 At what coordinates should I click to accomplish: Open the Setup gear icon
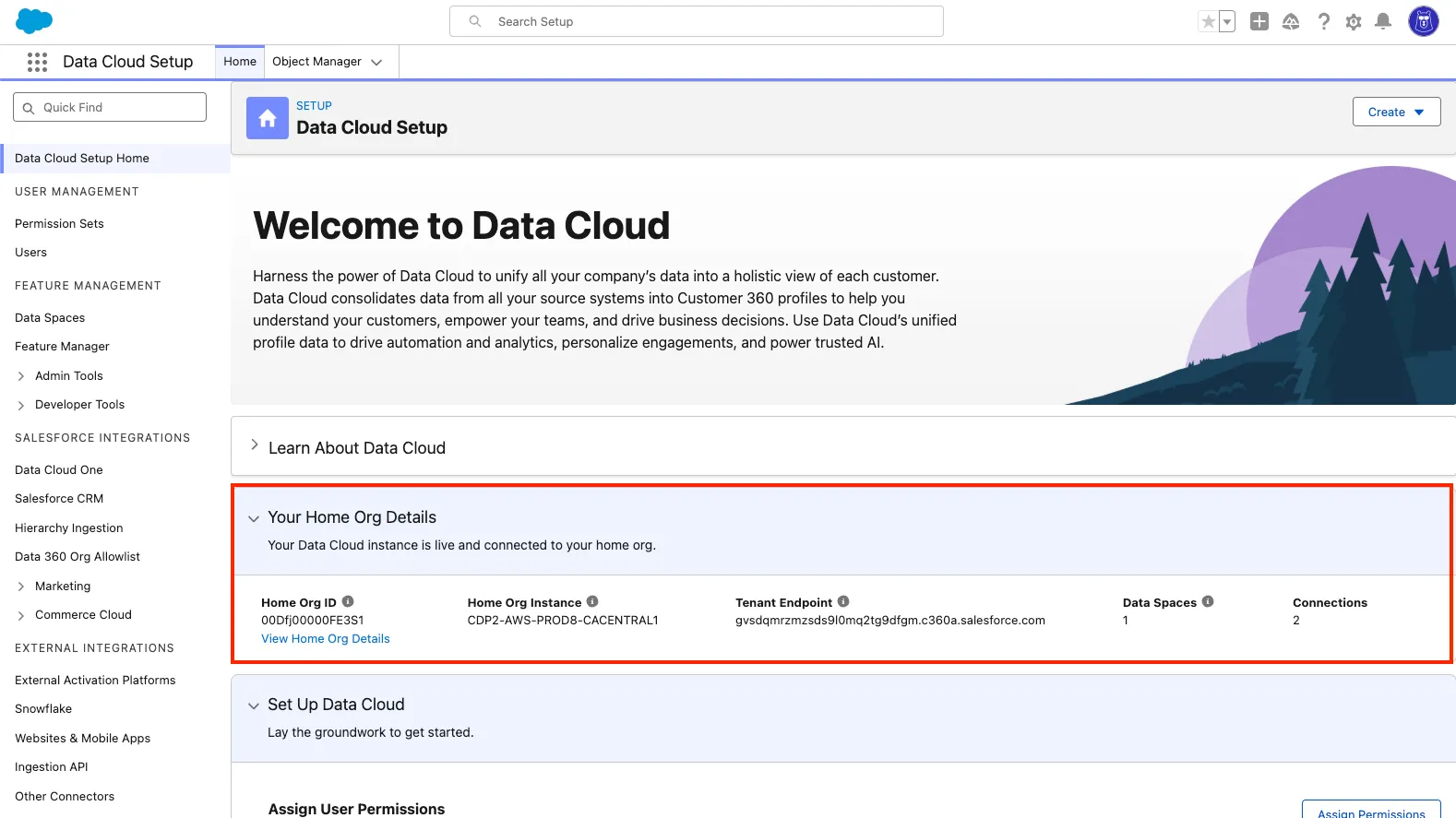pos(1353,21)
